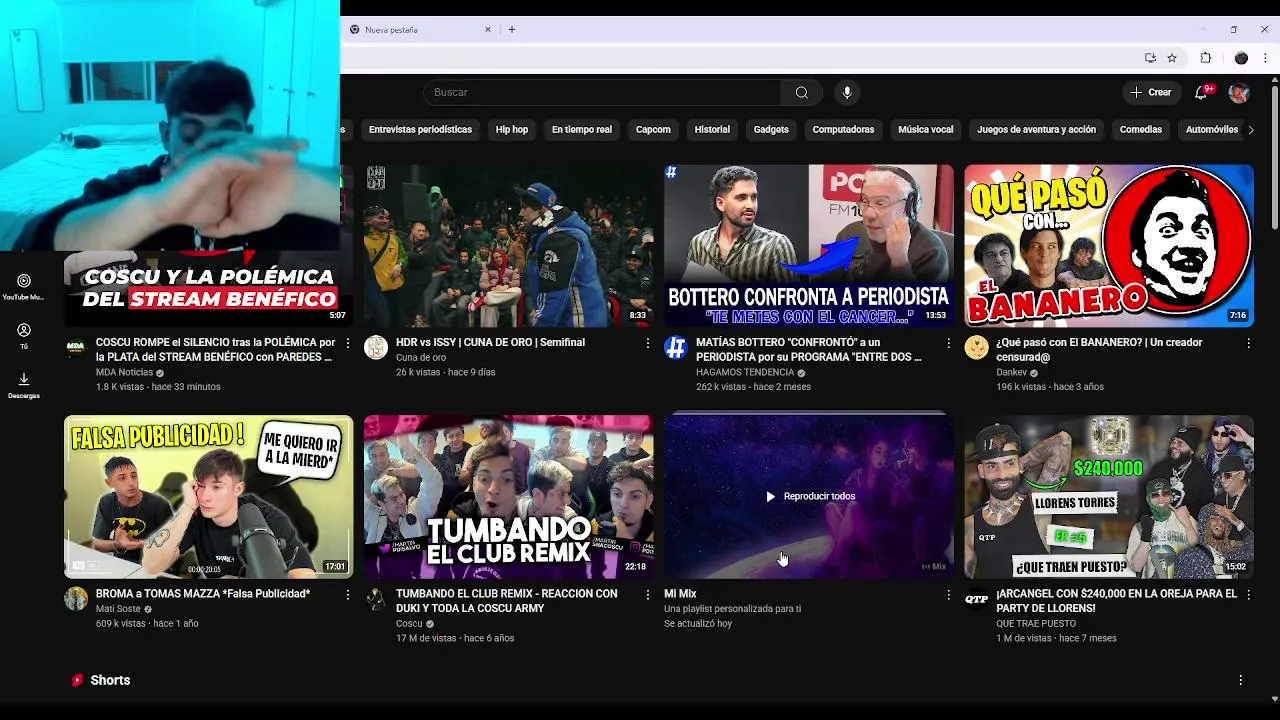Viewport: 1280px width, 720px height.
Task: Open Shorts section options menu
Action: [x=1240, y=680]
